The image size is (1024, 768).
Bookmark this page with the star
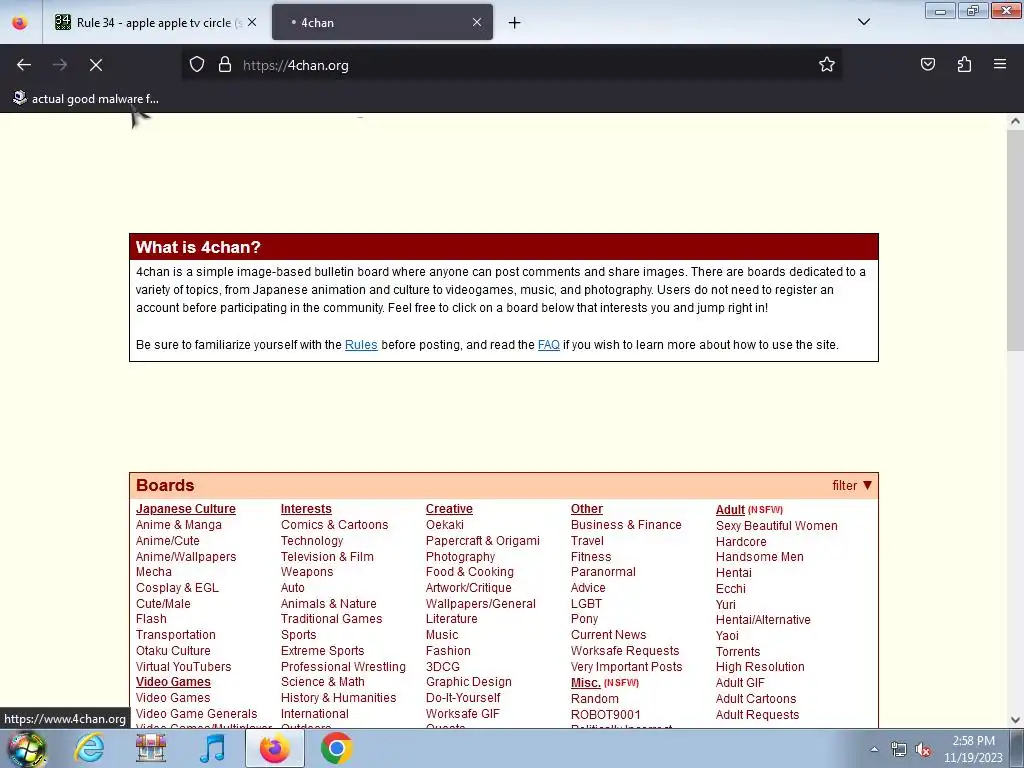click(x=827, y=65)
